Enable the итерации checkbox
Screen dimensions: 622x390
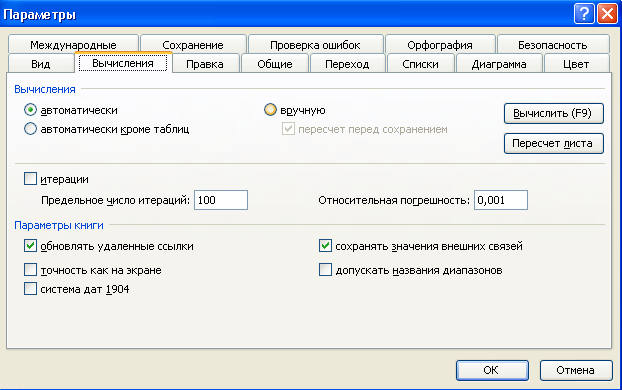[31, 179]
